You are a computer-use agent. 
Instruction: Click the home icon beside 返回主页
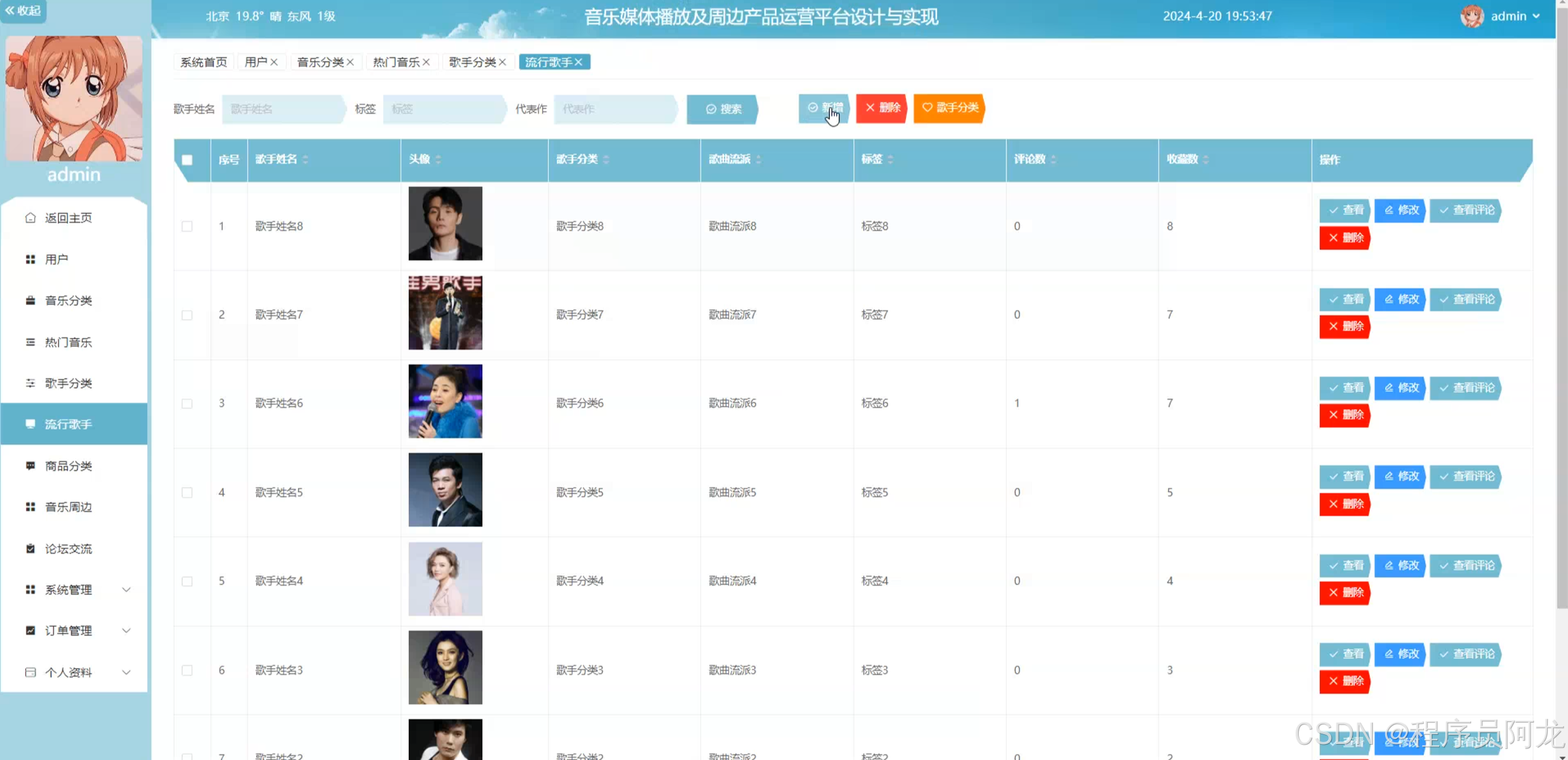click(x=30, y=218)
